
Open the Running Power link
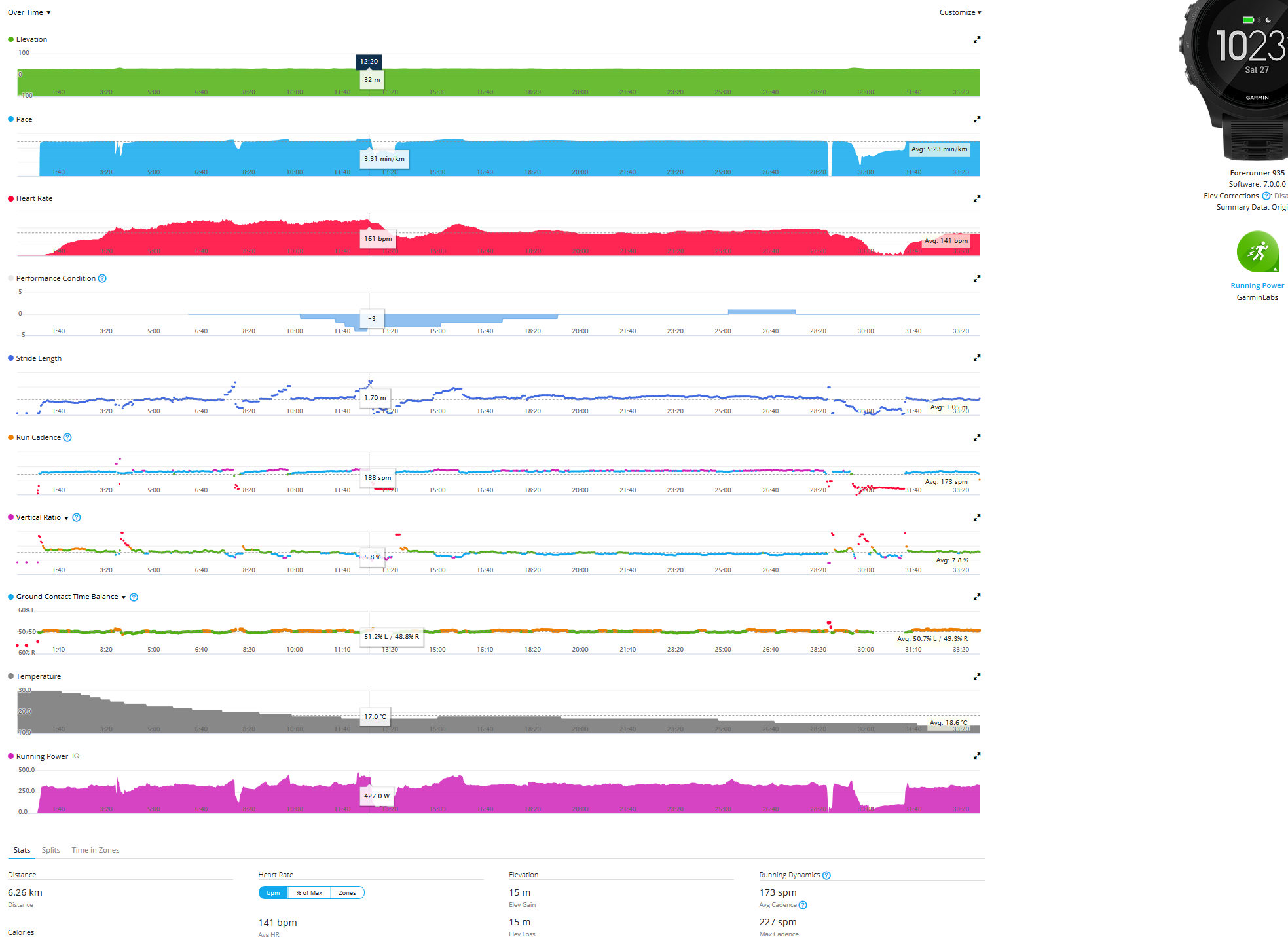click(x=1257, y=285)
